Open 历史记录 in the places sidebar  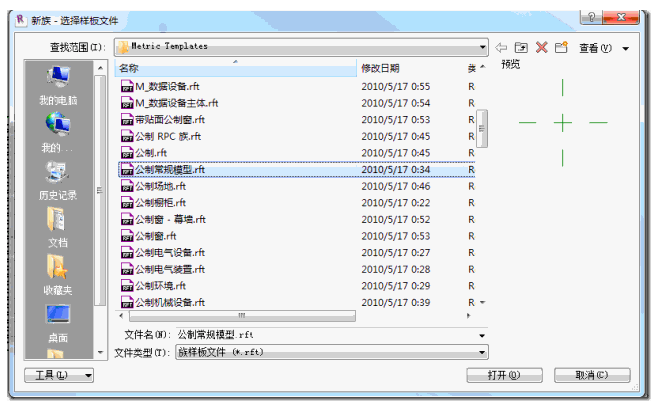pos(57,180)
